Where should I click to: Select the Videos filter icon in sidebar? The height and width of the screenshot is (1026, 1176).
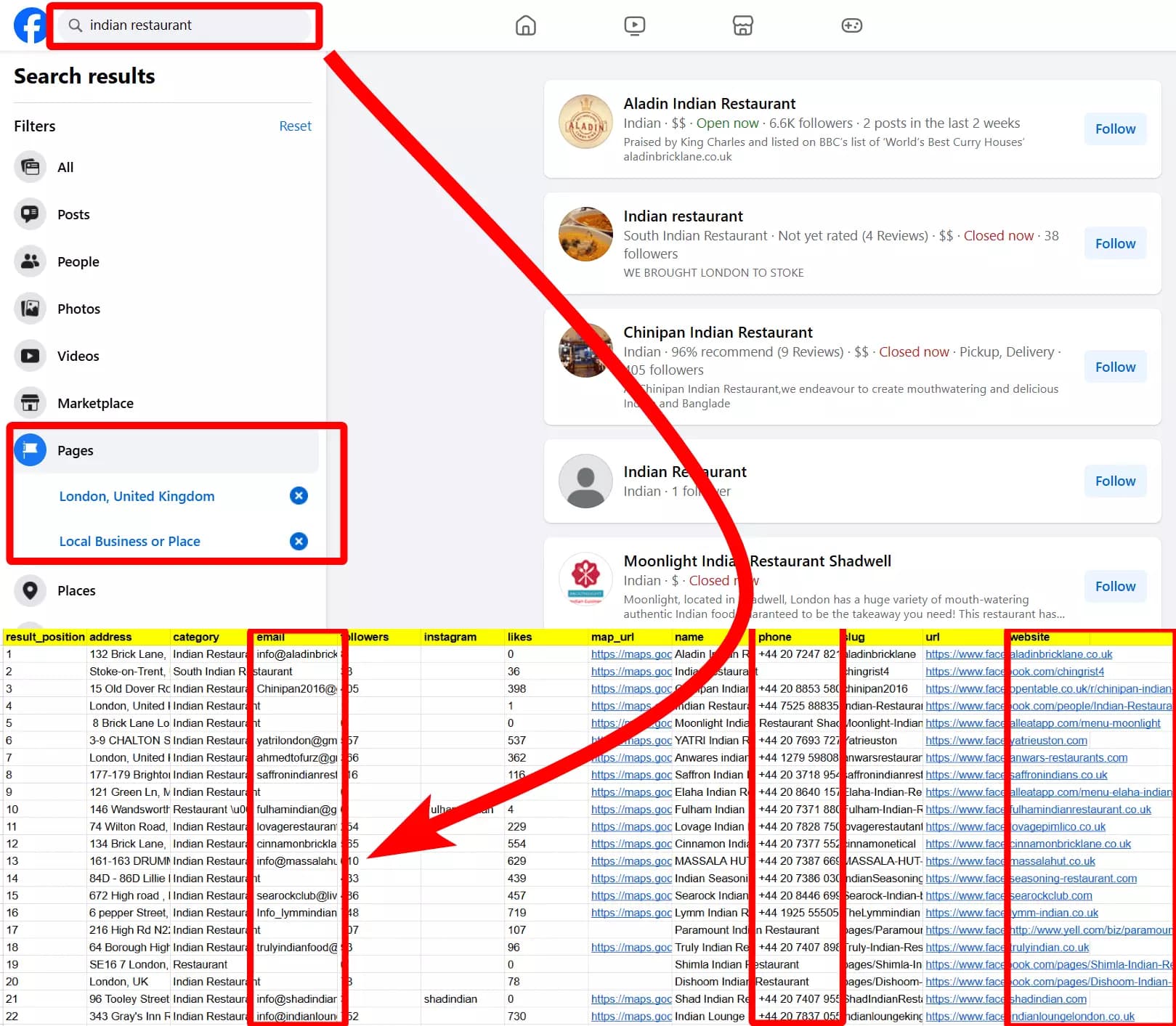click(30, 355)
